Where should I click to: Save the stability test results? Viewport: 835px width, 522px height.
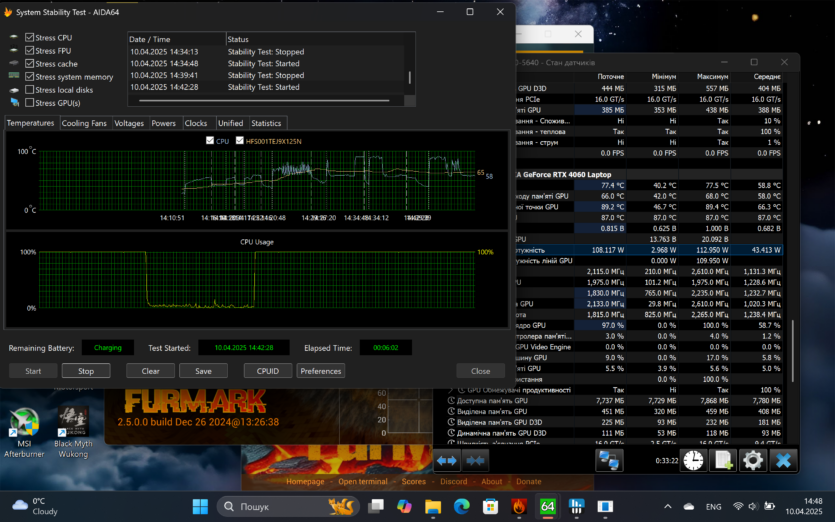pos(203,371)
